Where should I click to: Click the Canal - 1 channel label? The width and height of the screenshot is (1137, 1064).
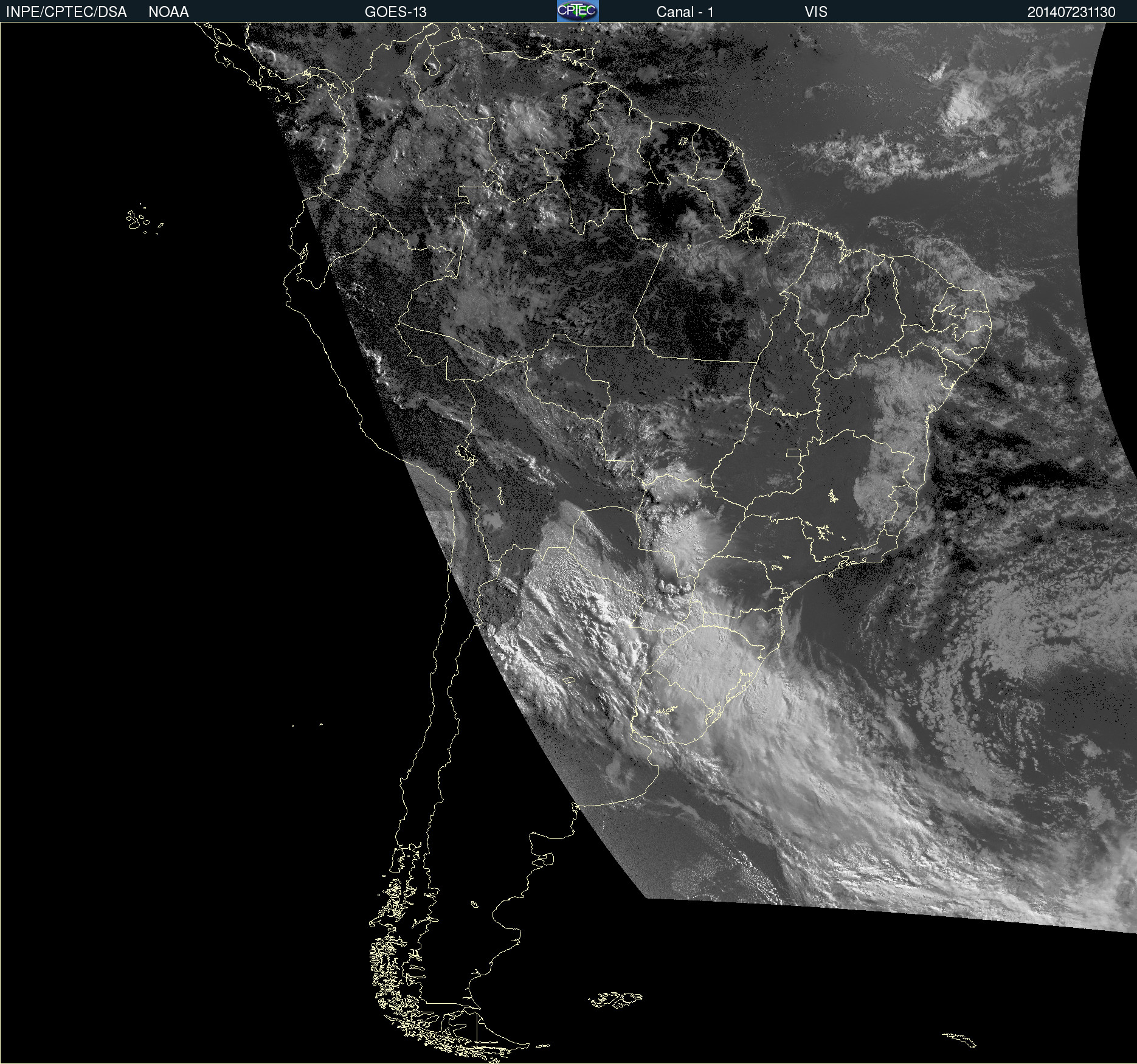[x=685, y=12]
